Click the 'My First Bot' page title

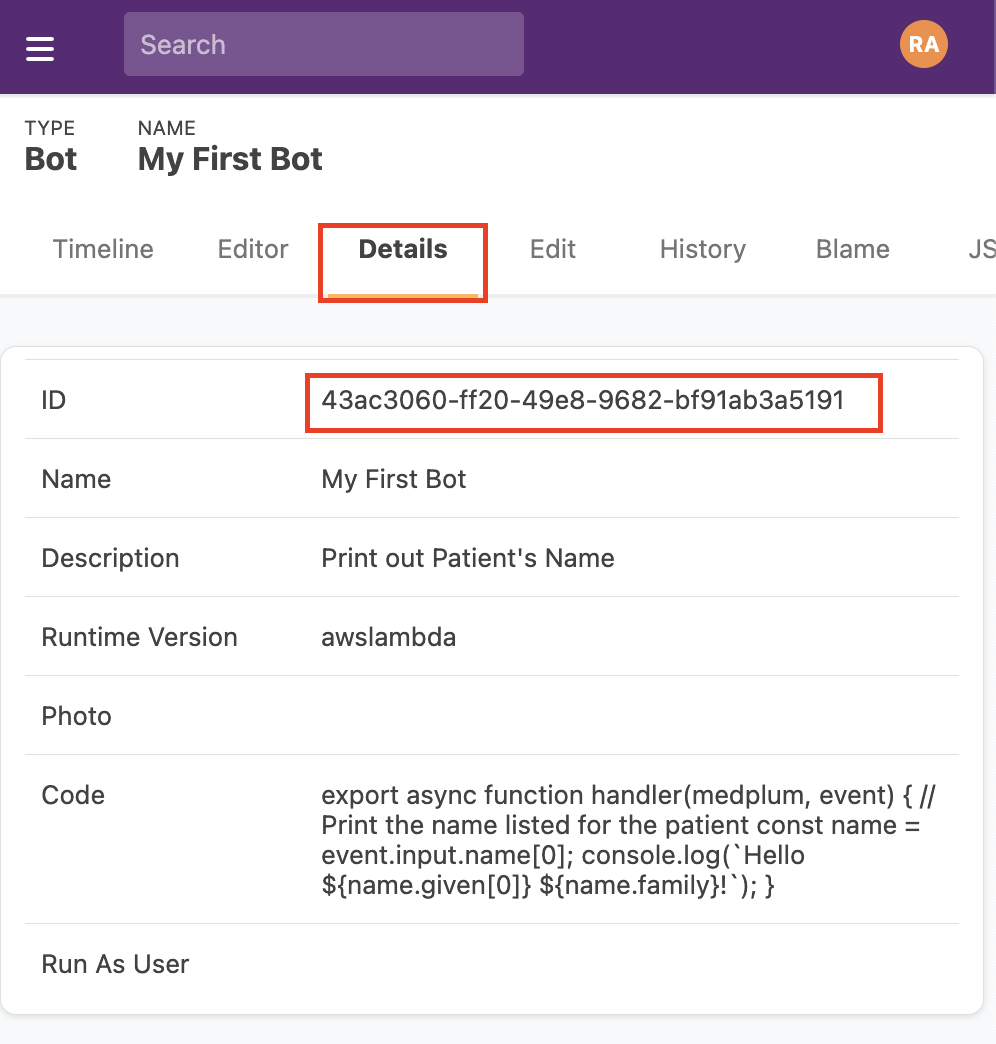[x=230, y=159]
